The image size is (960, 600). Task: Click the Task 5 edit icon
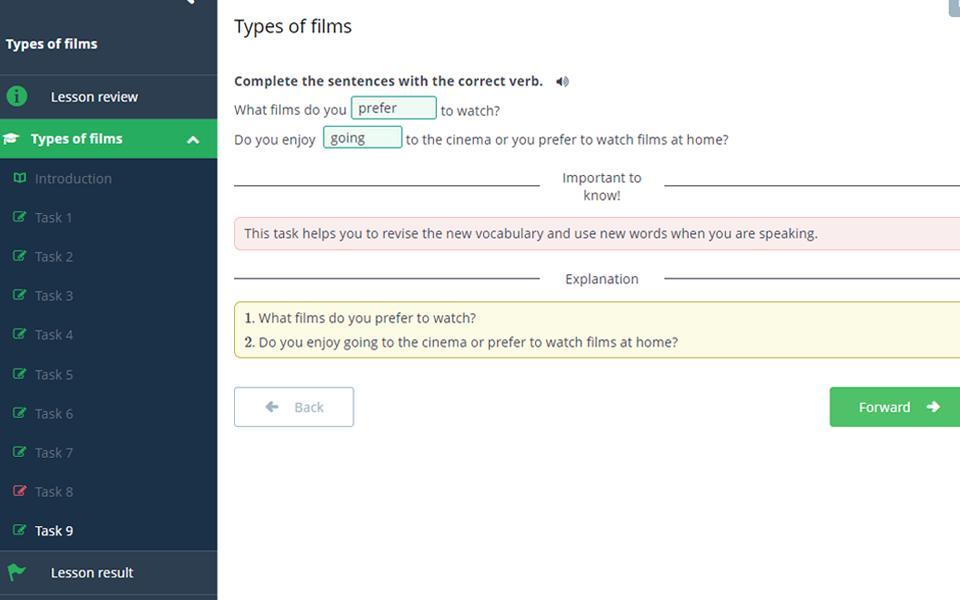[x=19, y=374]
